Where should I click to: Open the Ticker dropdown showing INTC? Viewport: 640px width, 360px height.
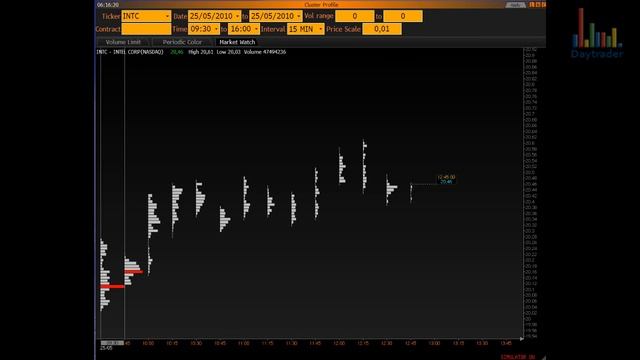click(146, 16)
